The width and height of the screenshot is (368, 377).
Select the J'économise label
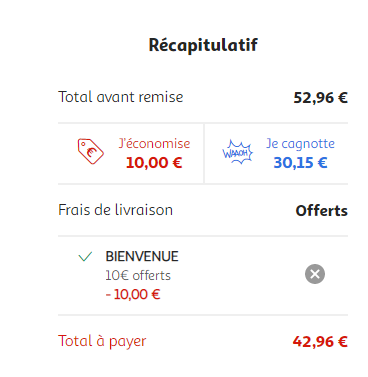tap(154, 144)
